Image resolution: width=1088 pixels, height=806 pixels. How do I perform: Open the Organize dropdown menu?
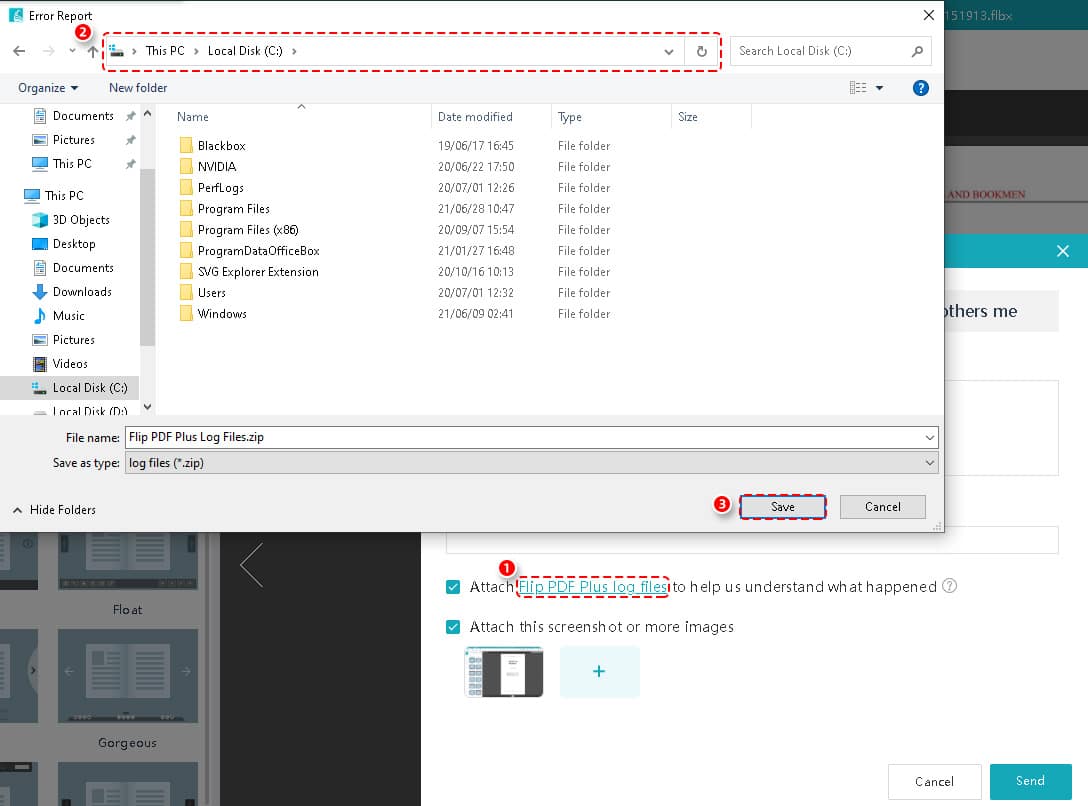[x=48, y=88]
